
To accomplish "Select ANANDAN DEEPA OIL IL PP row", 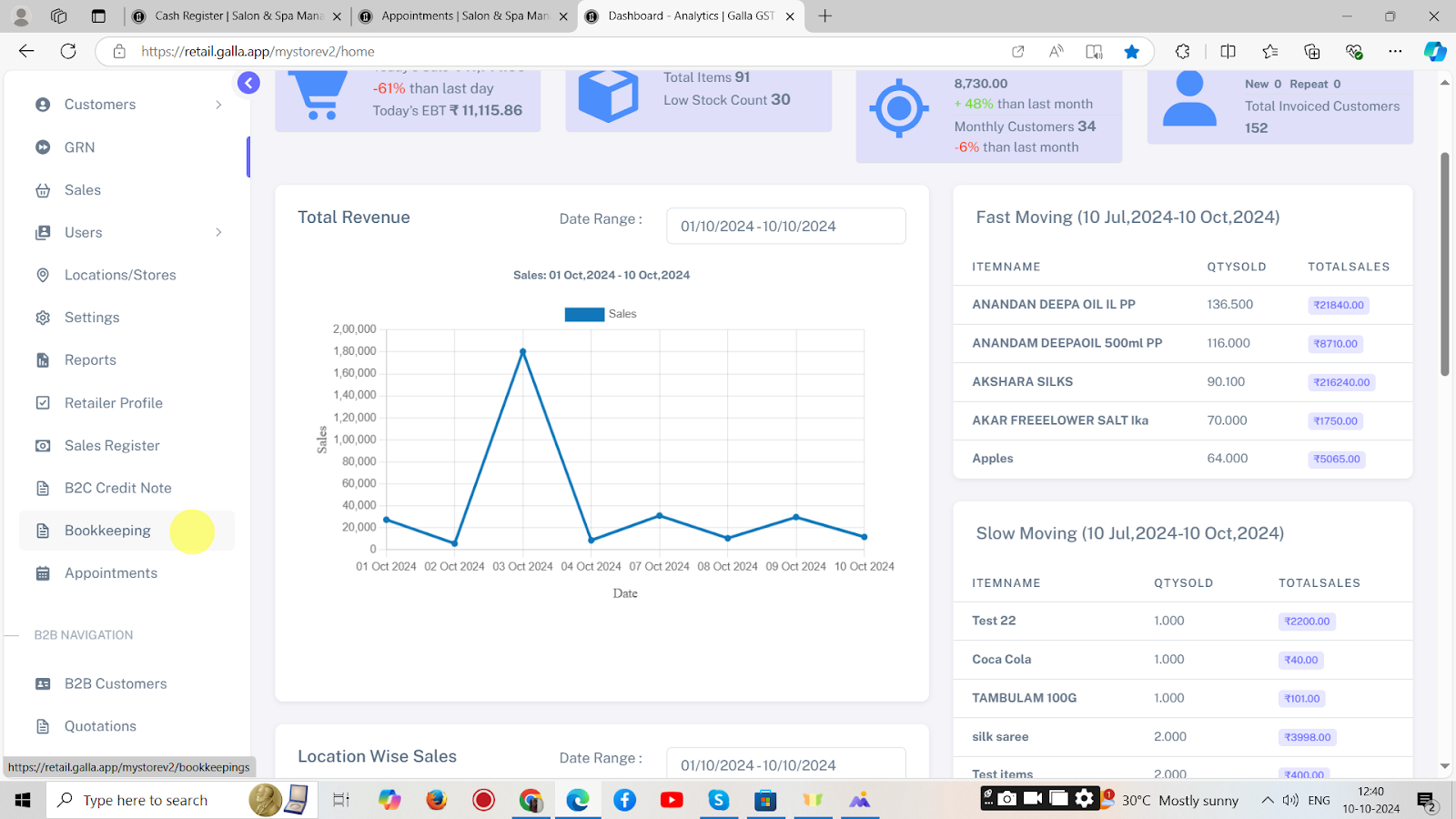I will point(1183,305).
